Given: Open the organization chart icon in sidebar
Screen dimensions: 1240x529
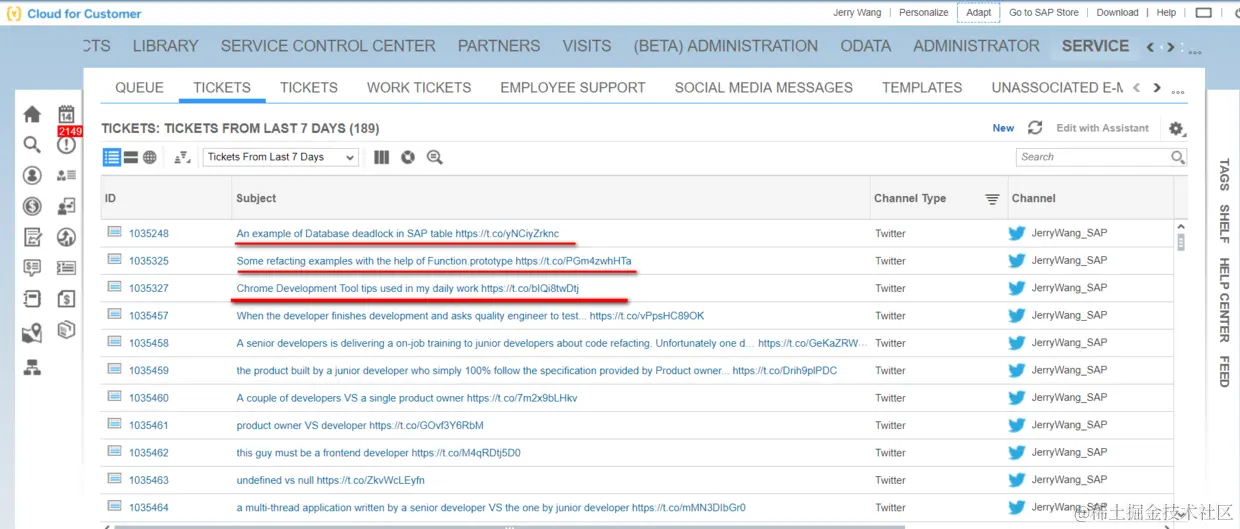Looking at the screenshot, I should click(x=32, y=367).
